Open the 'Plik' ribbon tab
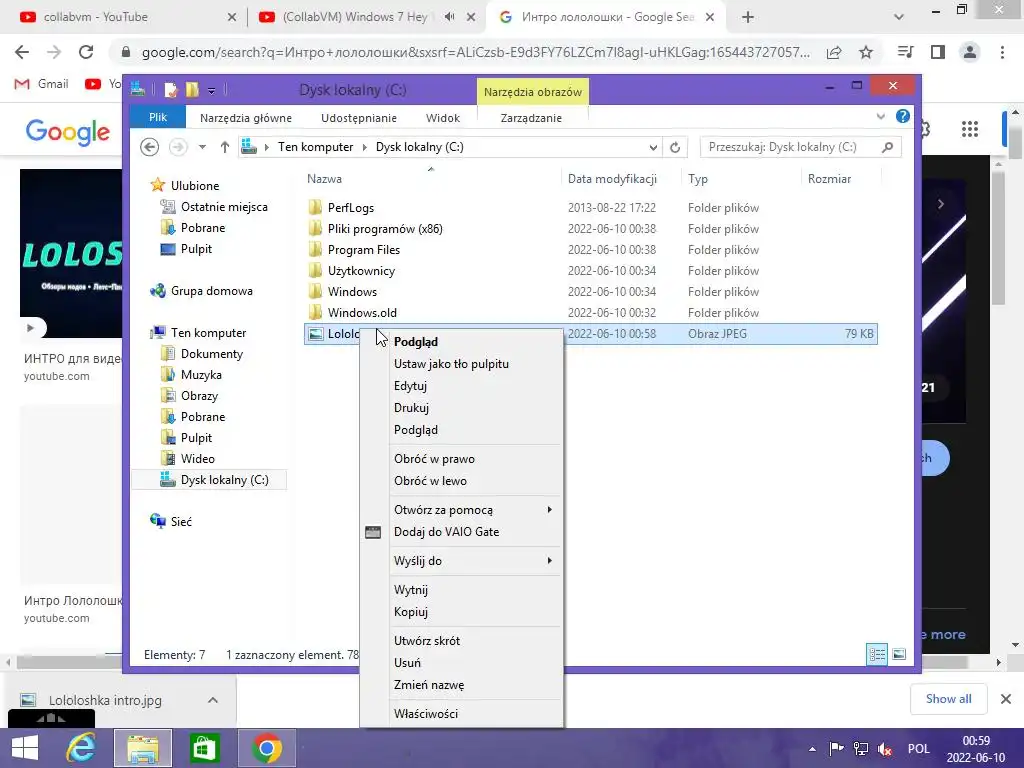This screenshot has width=1024, height=768. point(158,118)
